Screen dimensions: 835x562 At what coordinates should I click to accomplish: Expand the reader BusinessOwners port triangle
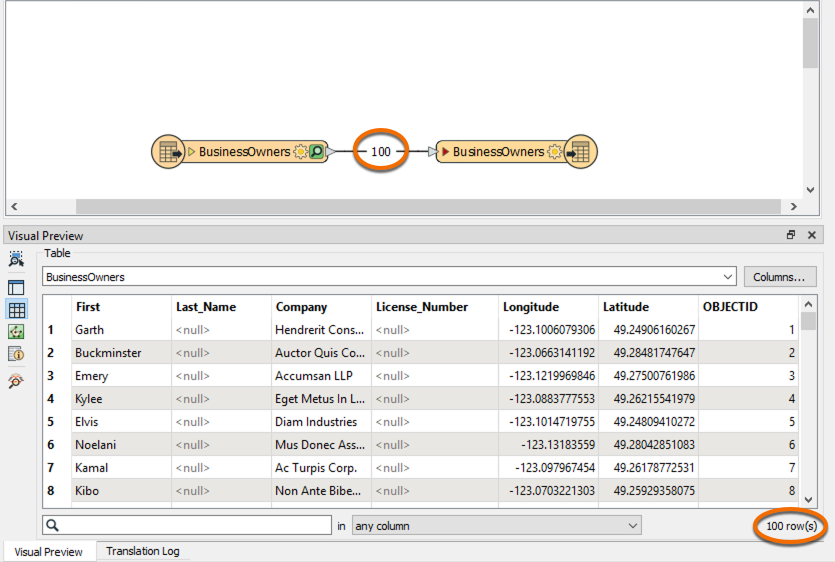pyautogui.click(x=191, y=152)
